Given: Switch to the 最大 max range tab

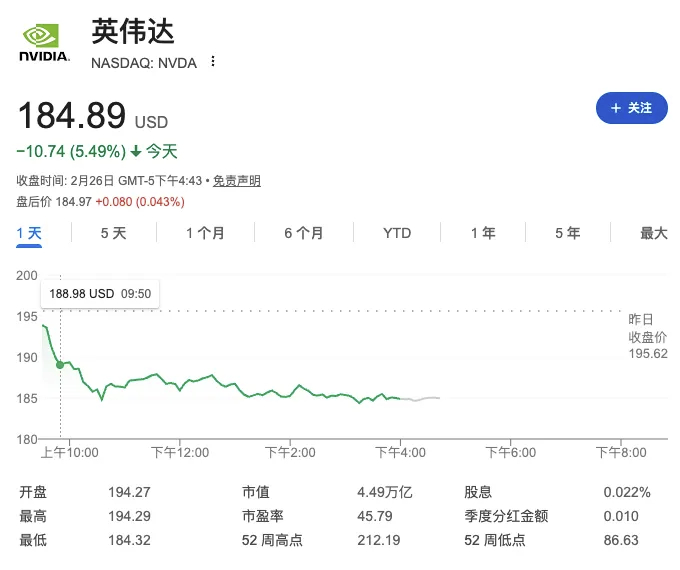Looking at the screenshot, I should (654, 233).
